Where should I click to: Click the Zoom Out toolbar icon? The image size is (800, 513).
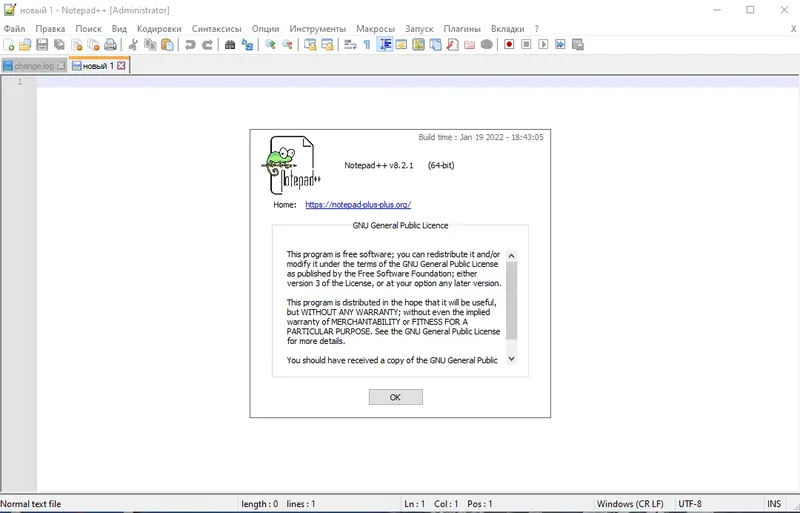[287, 45]
